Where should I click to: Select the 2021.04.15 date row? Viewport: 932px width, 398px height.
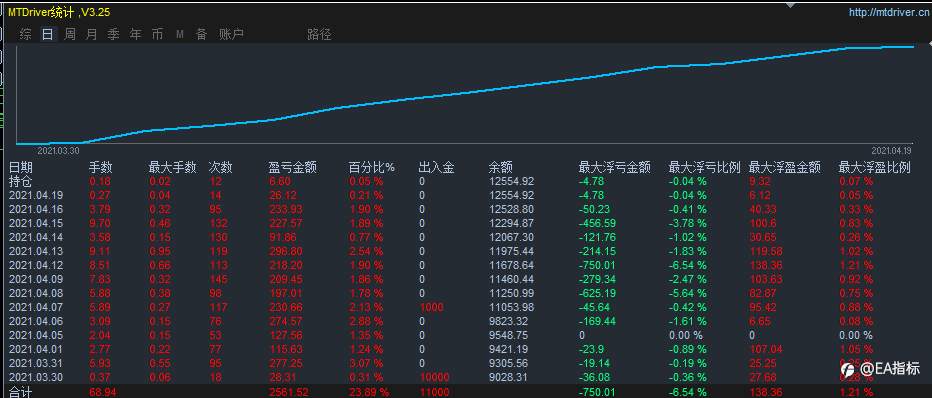tap(36, 223)
